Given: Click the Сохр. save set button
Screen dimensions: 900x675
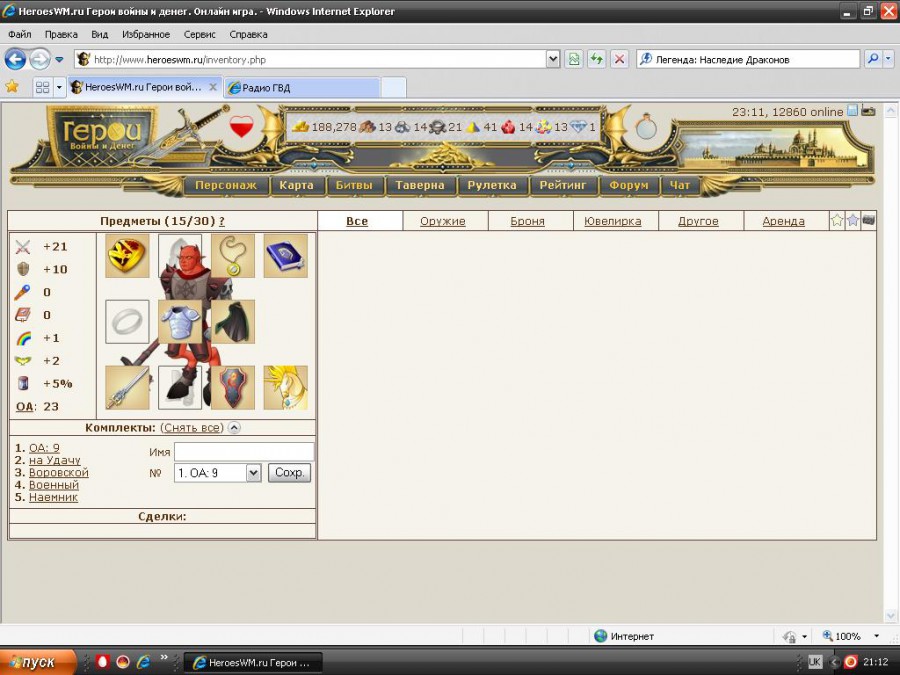Looking at the screenshot, I should (289, 473).
